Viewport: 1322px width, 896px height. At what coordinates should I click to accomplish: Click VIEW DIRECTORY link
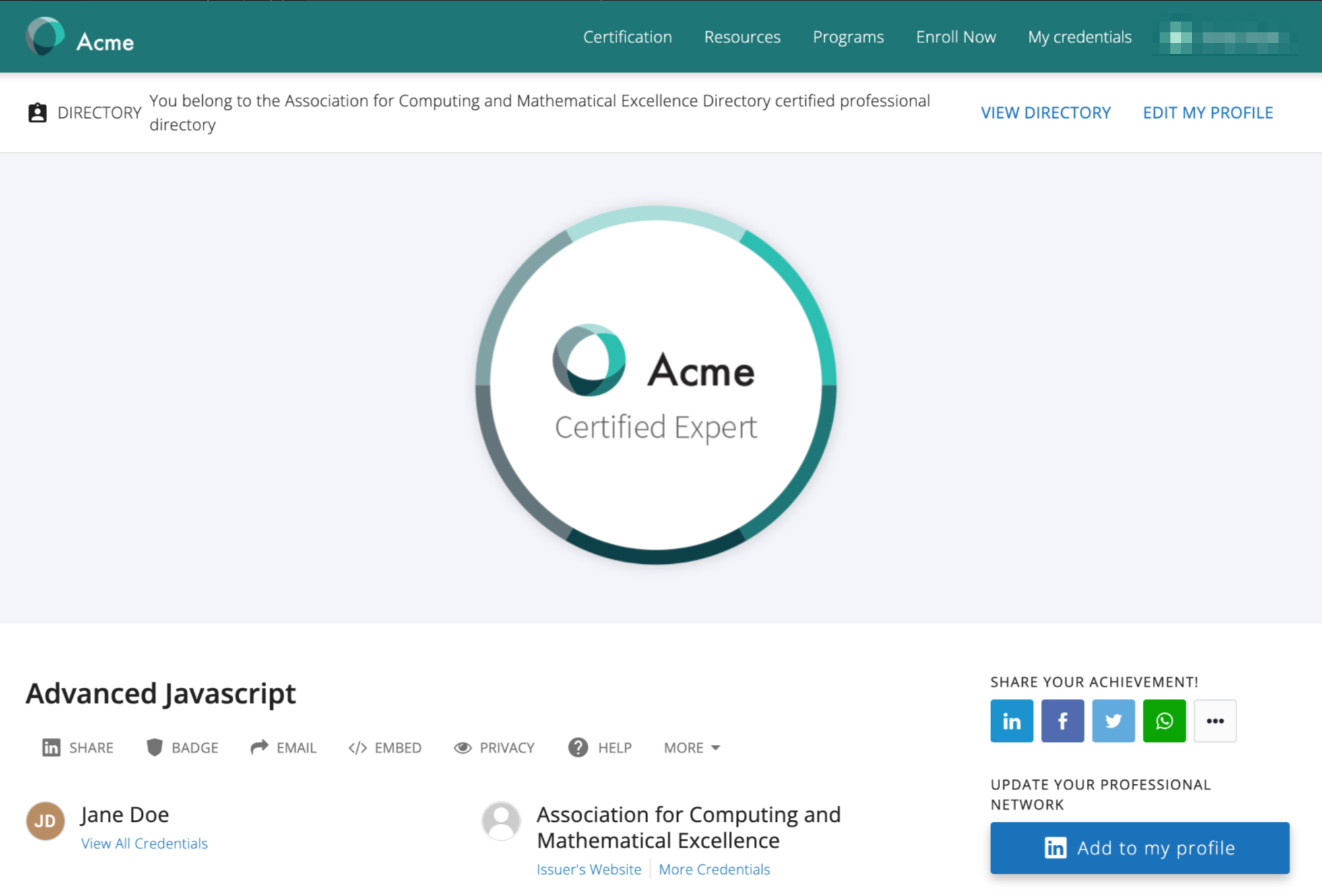[x=1045, y=113]
